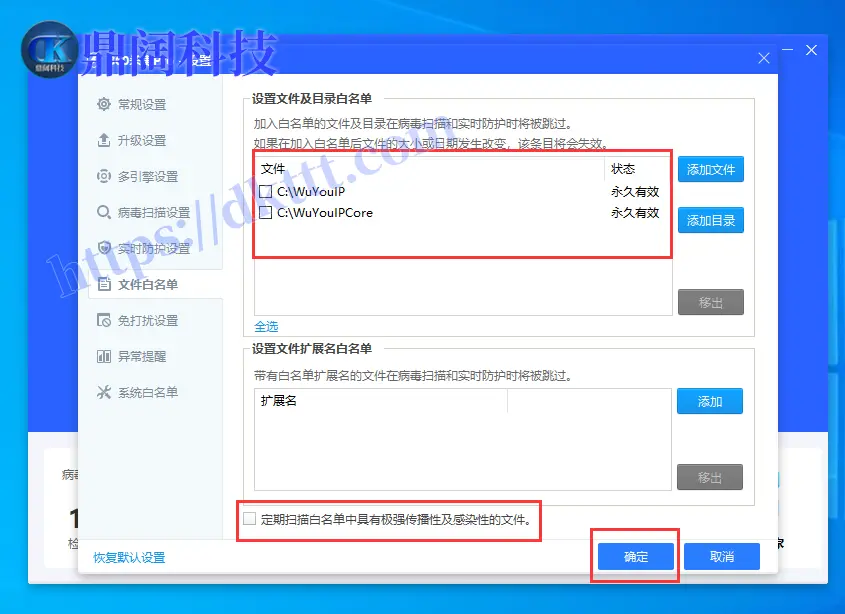This screenshot has height=614, width=845.
Task: Click 添加 button for extension whitelist
Action: click(x=710, y=401)
